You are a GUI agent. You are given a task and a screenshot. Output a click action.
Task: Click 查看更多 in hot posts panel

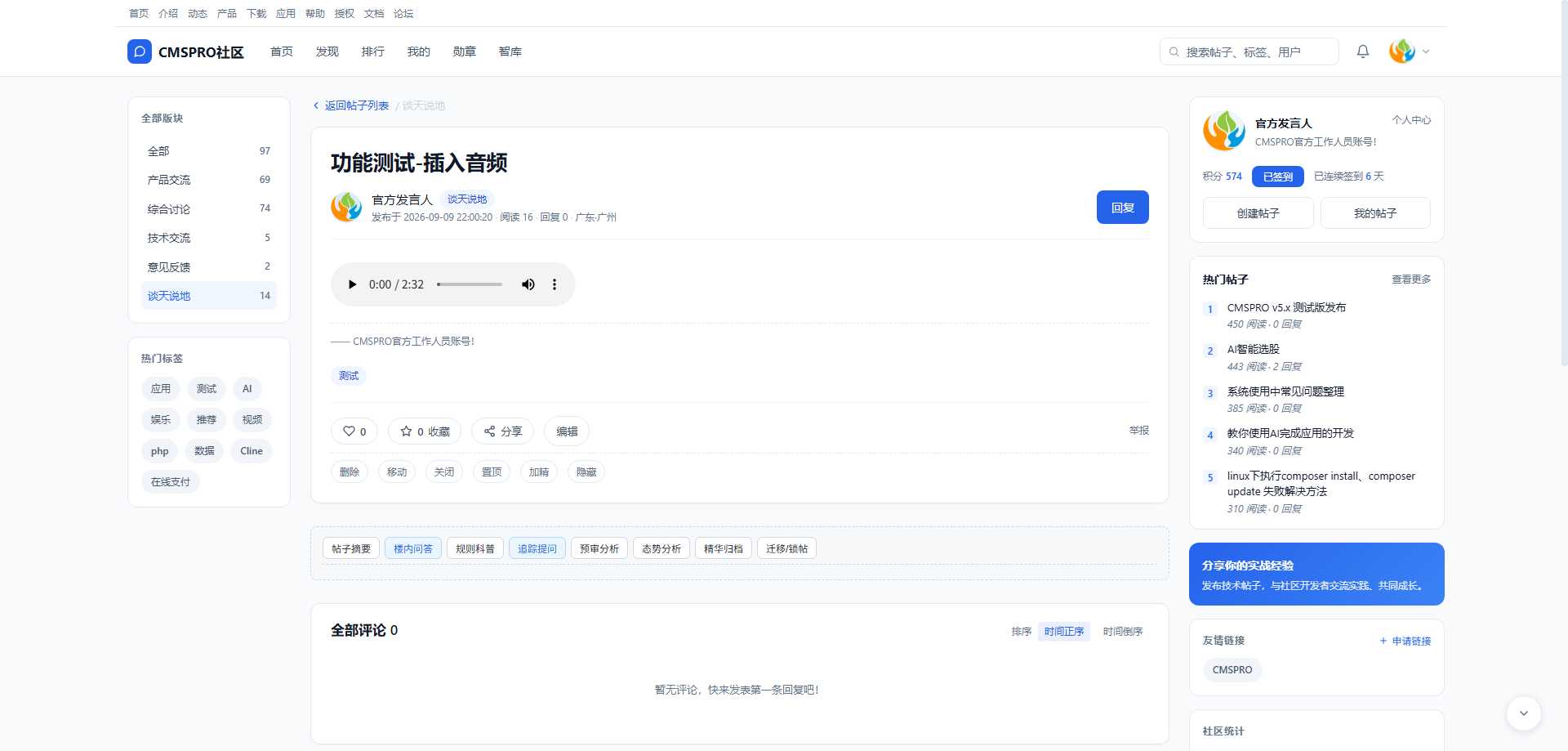1411,279
